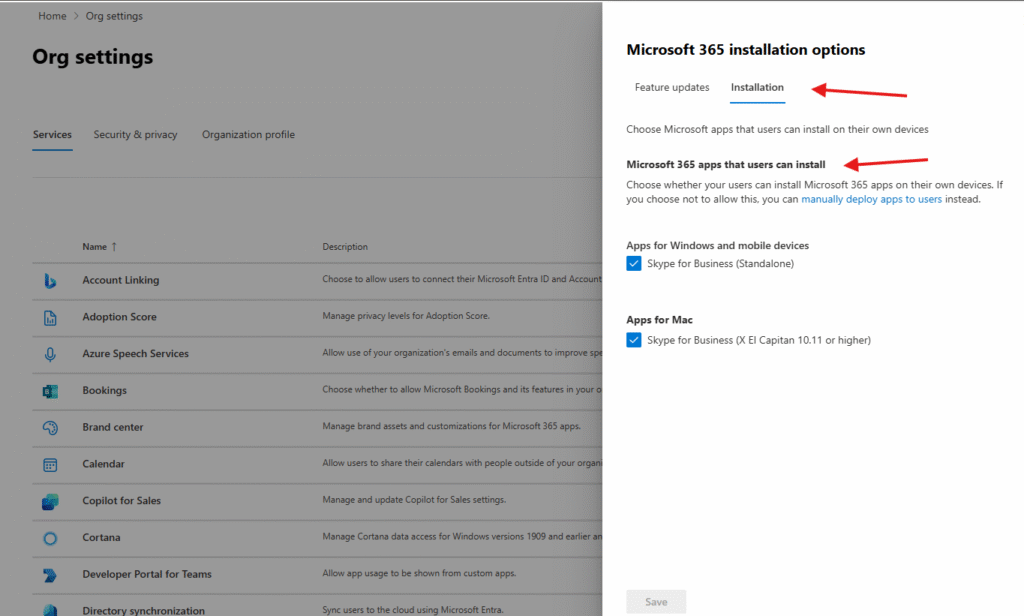The image size is (1024, 616).
Task: Click the Azure Speech Services microphone icon
Action: (50, 354)
